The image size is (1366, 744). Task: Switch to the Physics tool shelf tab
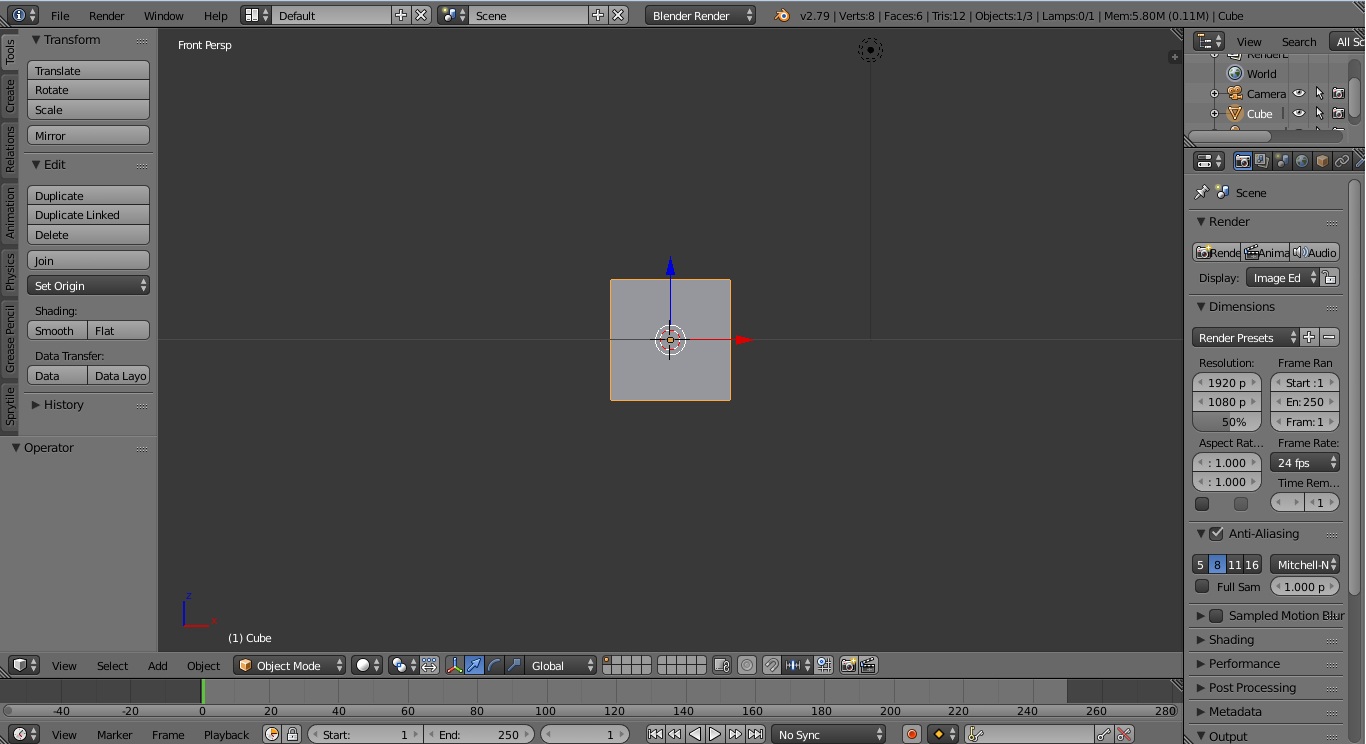10,271
